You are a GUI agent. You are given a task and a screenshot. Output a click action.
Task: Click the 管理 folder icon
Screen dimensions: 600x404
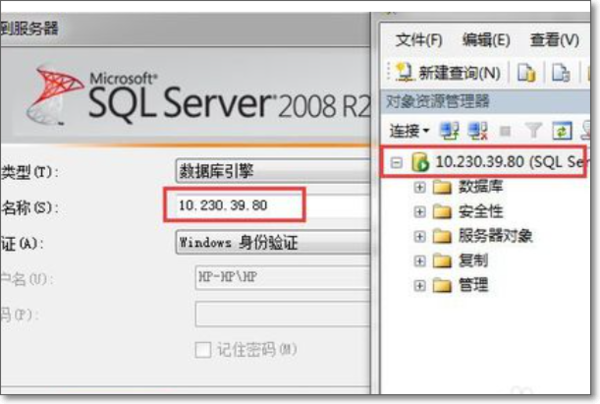click(442, 285)
